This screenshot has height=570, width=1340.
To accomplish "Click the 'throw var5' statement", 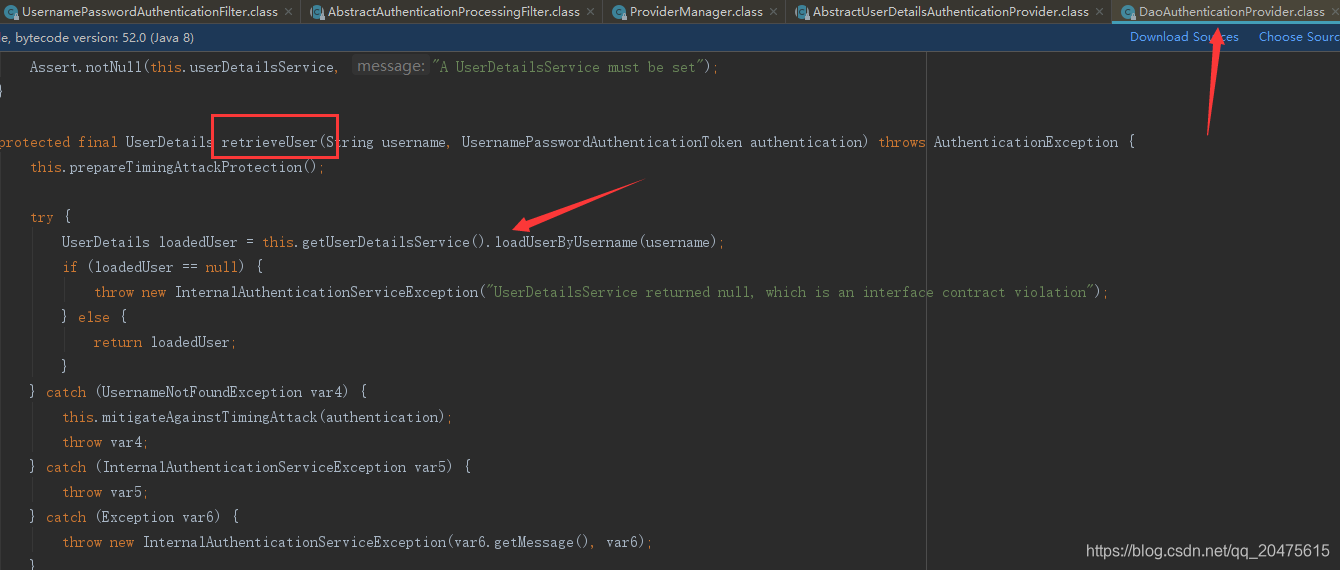I will (x=106, y=492).
